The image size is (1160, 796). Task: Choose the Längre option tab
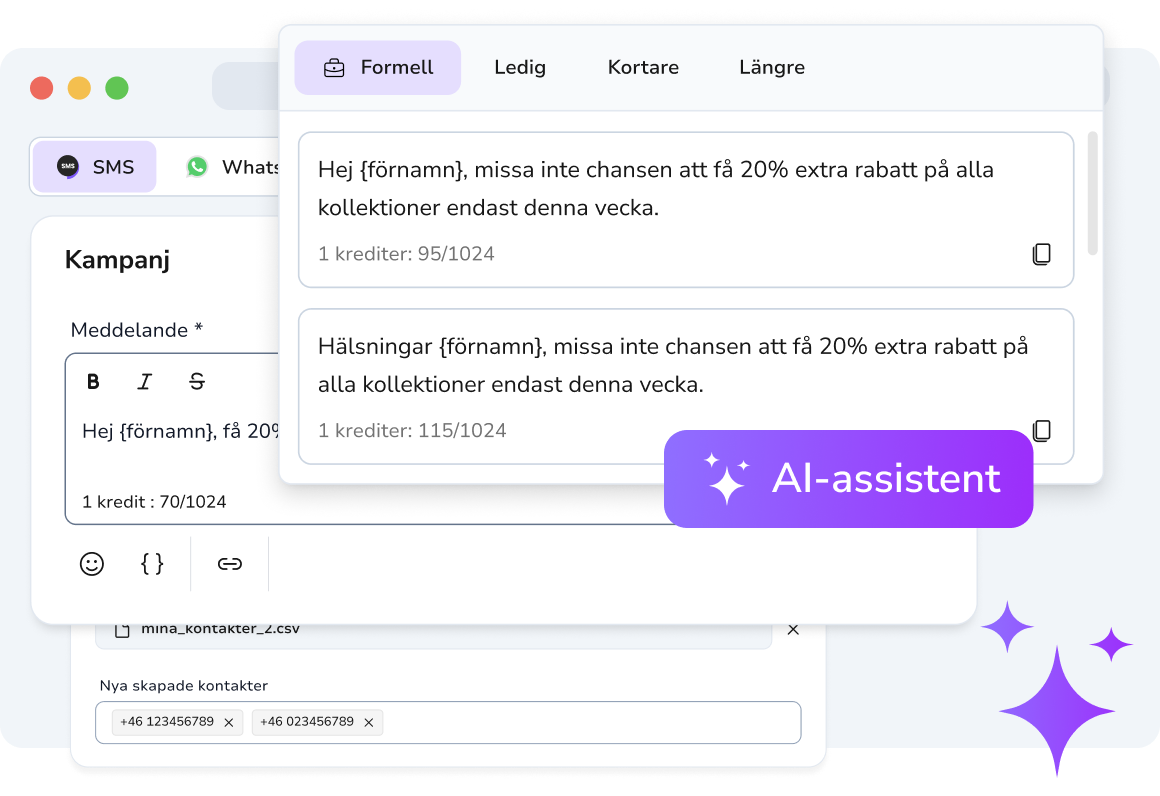point(772,67)
